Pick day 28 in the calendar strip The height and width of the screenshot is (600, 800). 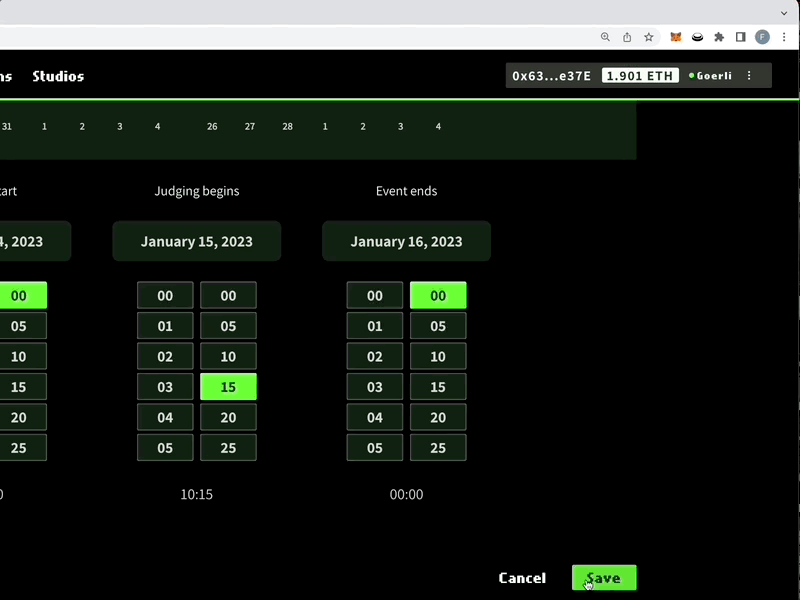287,127
